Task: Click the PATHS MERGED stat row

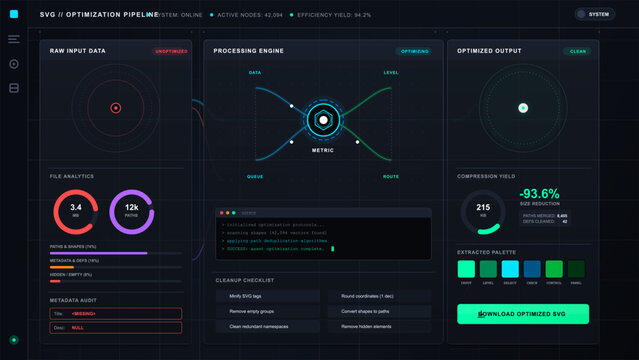Action: tap(545, 216)
